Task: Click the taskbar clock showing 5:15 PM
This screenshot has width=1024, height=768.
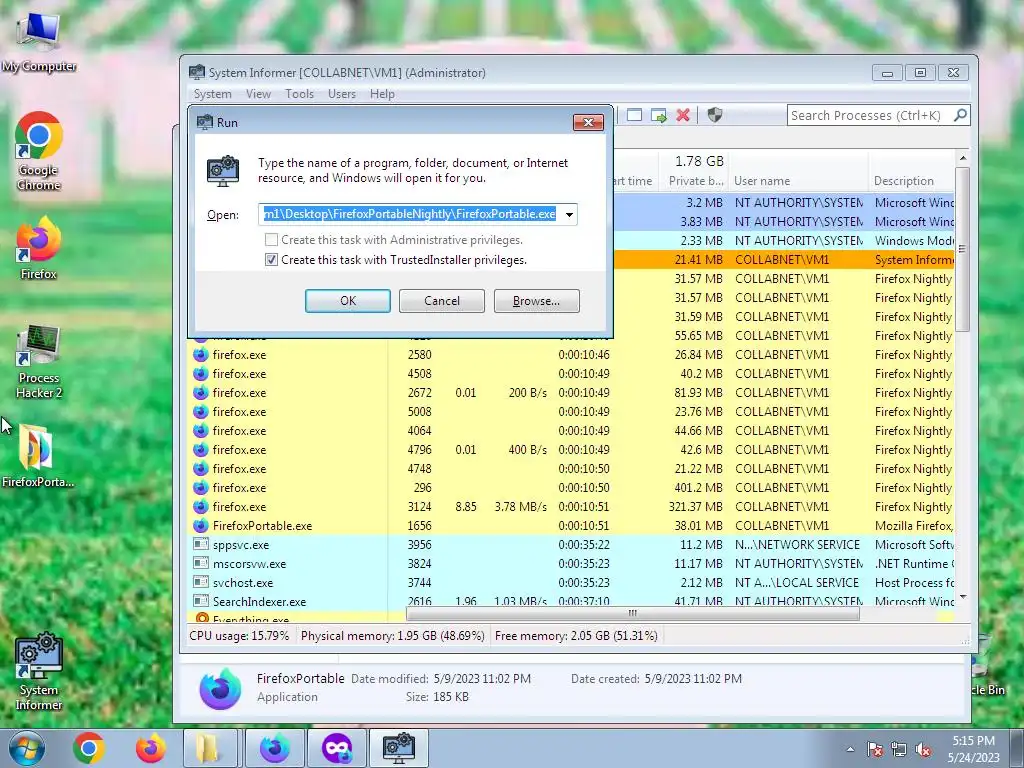Action: pyautogui.click(x=974, y=749)
